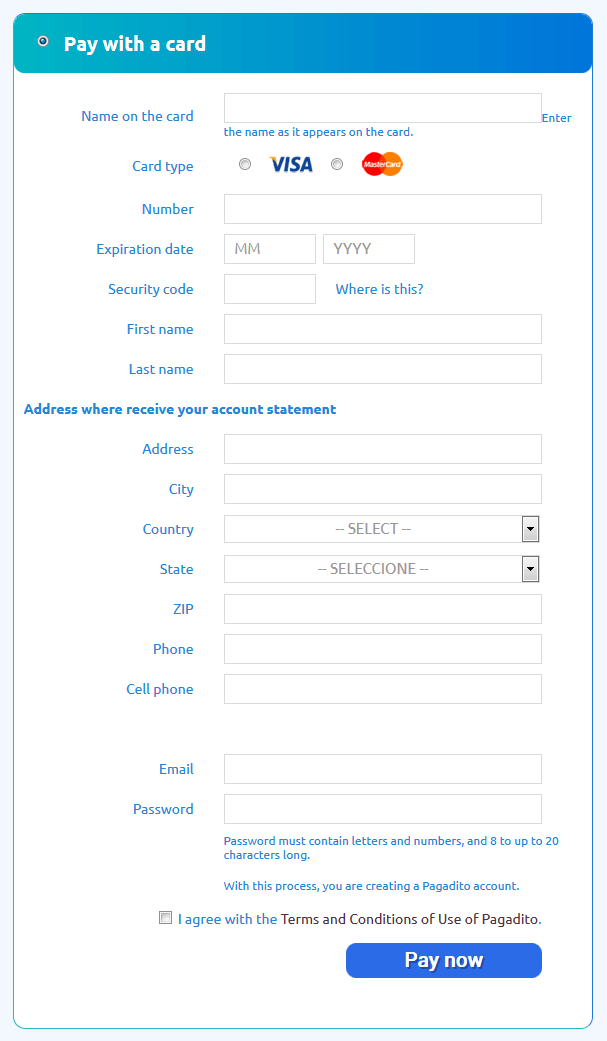Select the Pay with a card option
This screenshot has width=607, height=1041.
(43, 42)
